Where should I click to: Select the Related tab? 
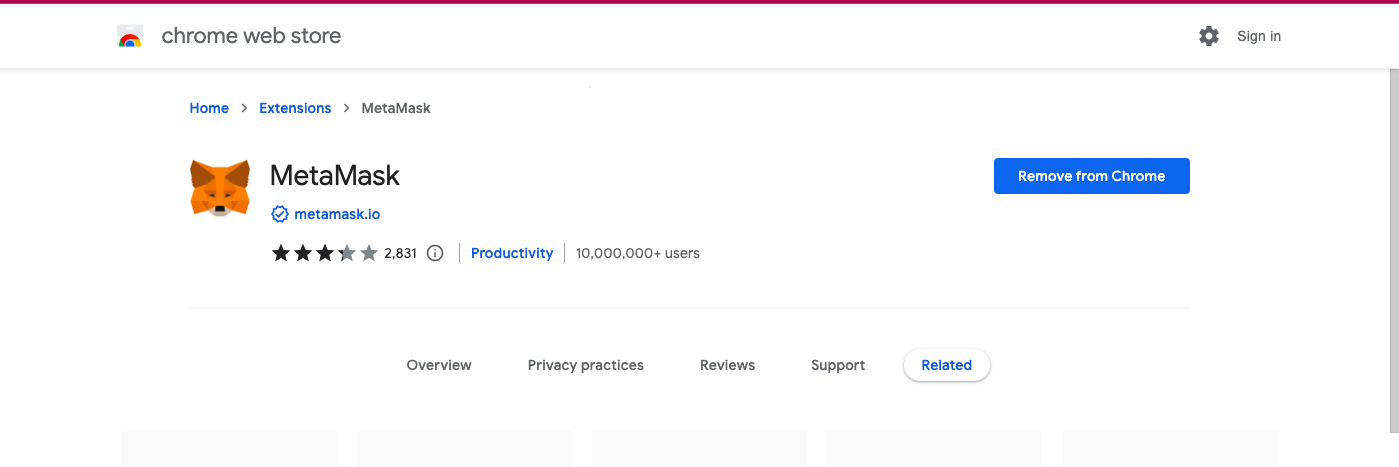pyautogui.click(x=947, y=365)
